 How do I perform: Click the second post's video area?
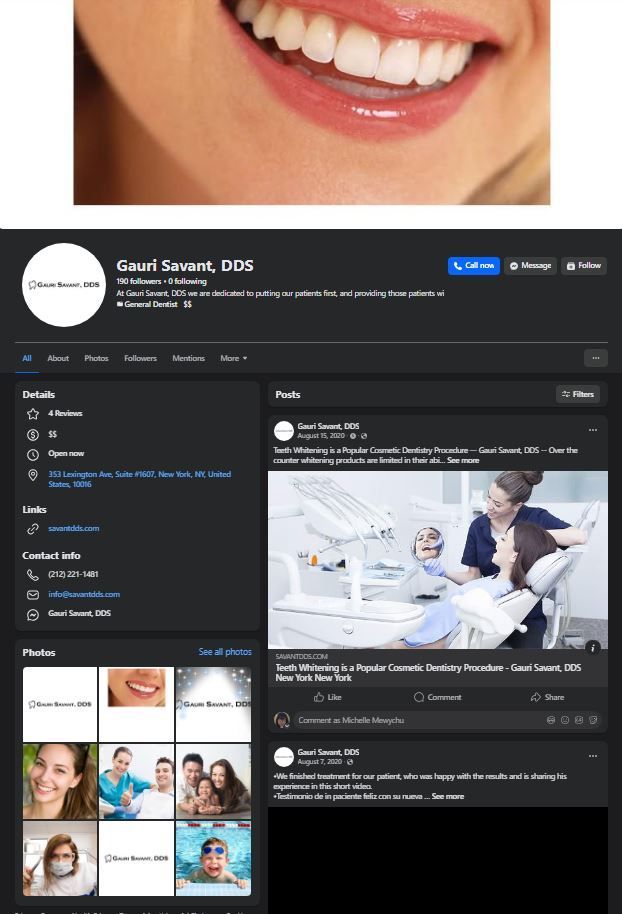click(438, 860)
